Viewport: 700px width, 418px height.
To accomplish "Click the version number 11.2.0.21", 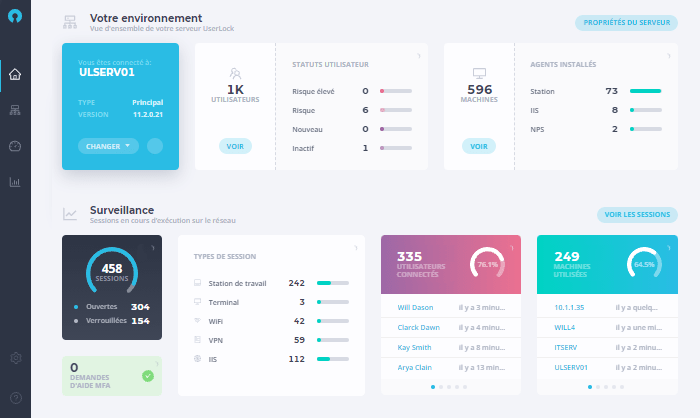I will 148,115.
